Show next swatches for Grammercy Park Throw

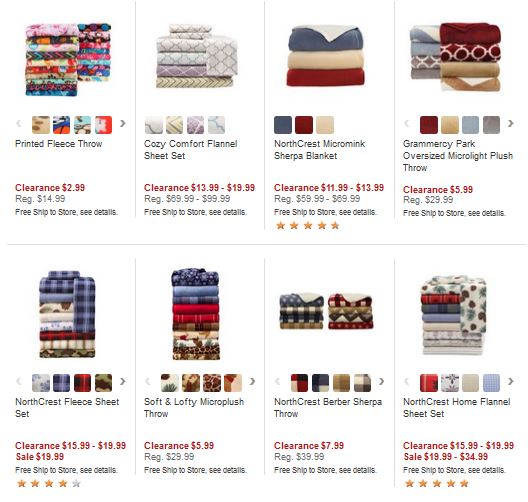[x=511, y=124]
